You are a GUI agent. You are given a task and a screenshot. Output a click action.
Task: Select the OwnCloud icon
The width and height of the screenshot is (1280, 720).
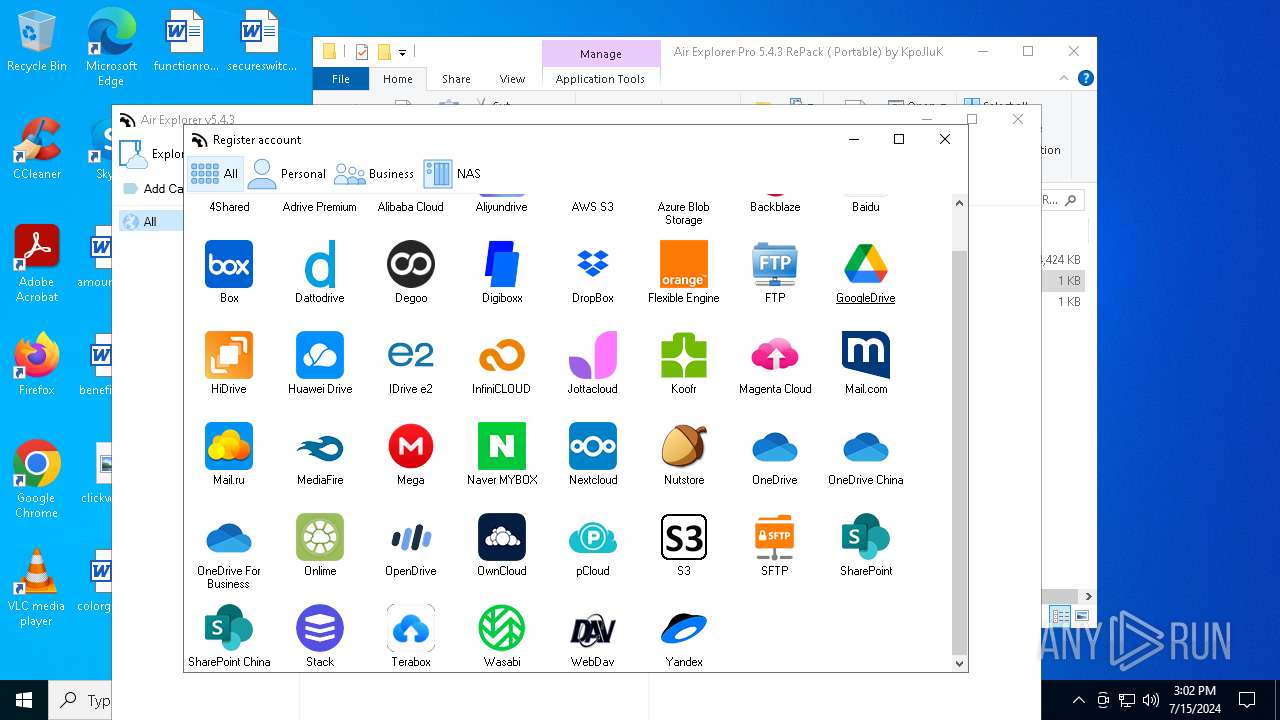[x=502, y=537]
